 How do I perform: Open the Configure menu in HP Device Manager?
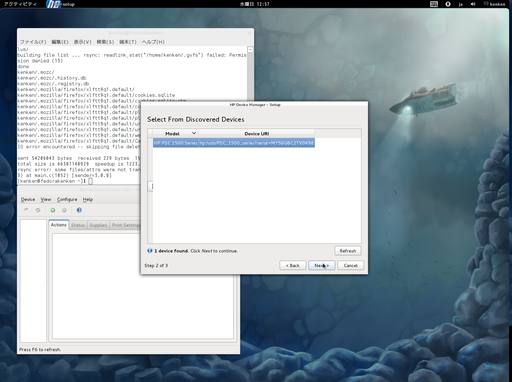click(x=67, y=199)
